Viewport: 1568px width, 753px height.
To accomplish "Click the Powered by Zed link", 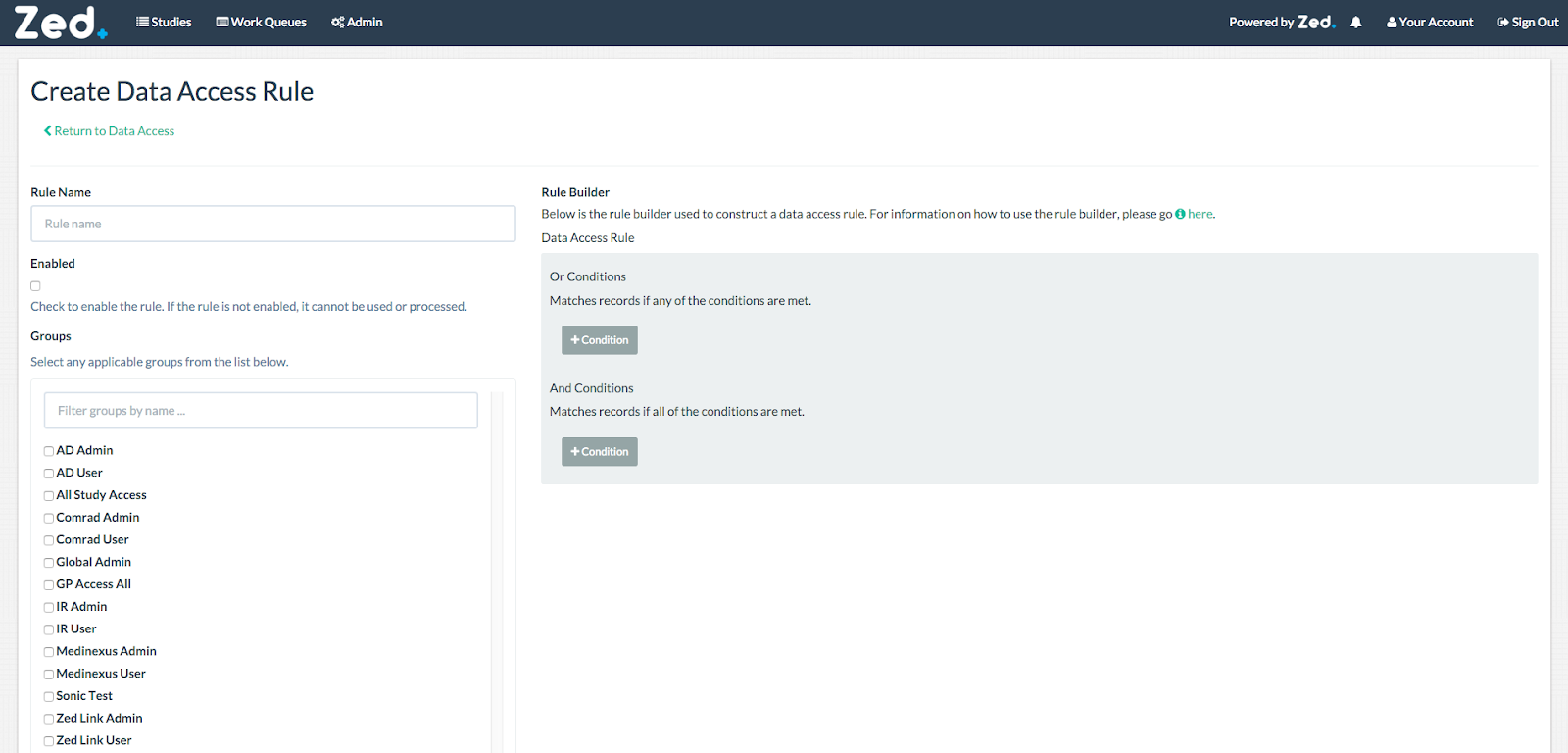I will point(1282,22).
